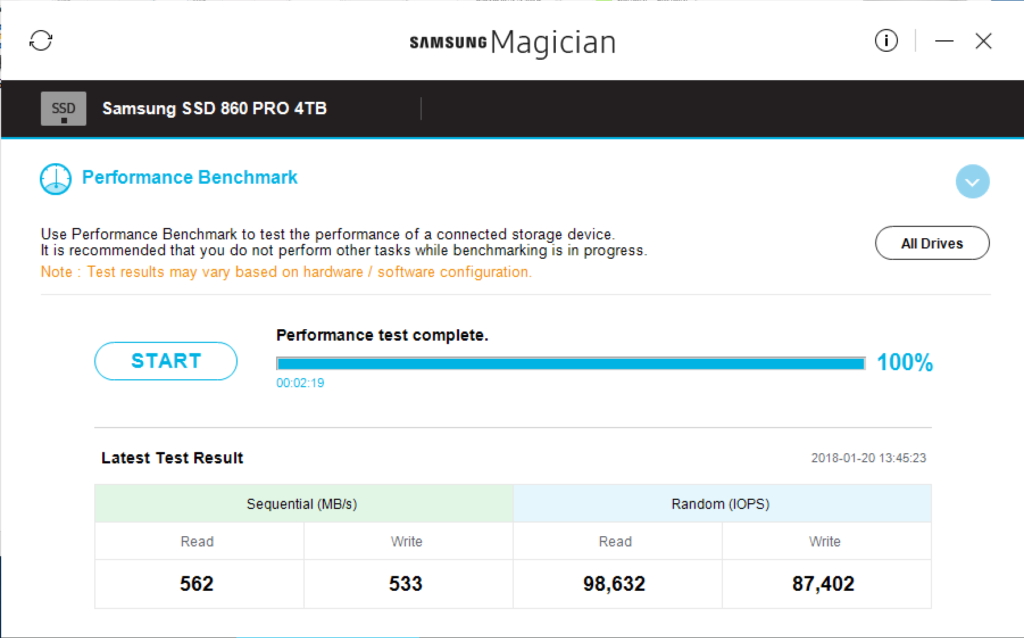This screenshot has height=638, width=1024.
Task: Click the Random (IOPS) column header
Action: click(x=720, y=504)
